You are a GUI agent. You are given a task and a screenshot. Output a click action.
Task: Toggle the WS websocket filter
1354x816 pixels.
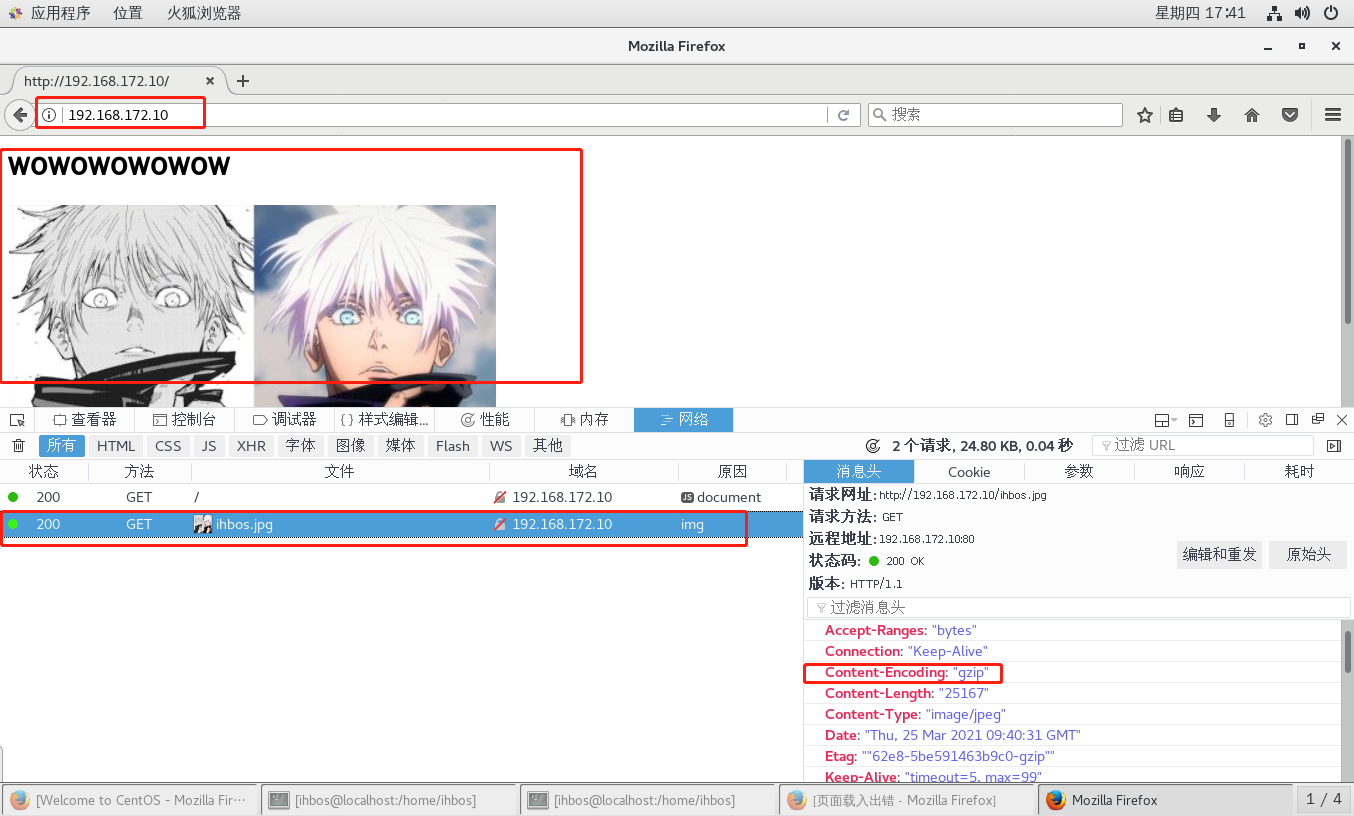click(x=501, y=446)
